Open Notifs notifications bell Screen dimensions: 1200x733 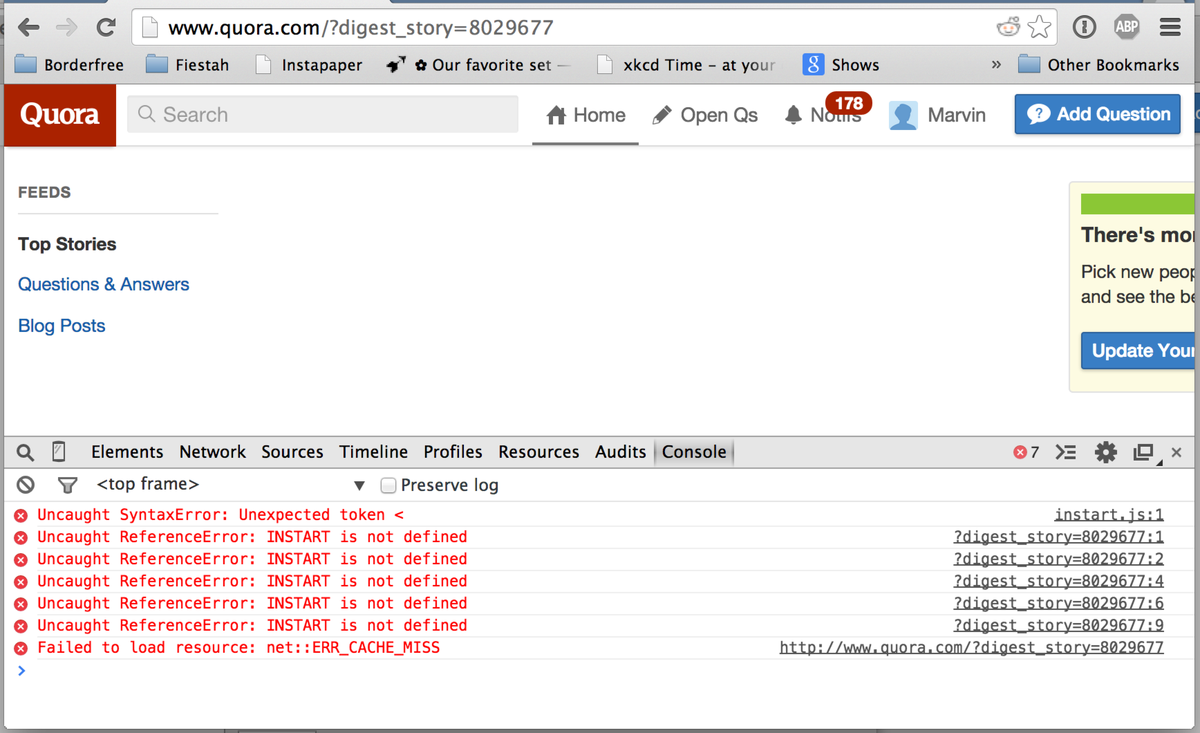point(822,116)
